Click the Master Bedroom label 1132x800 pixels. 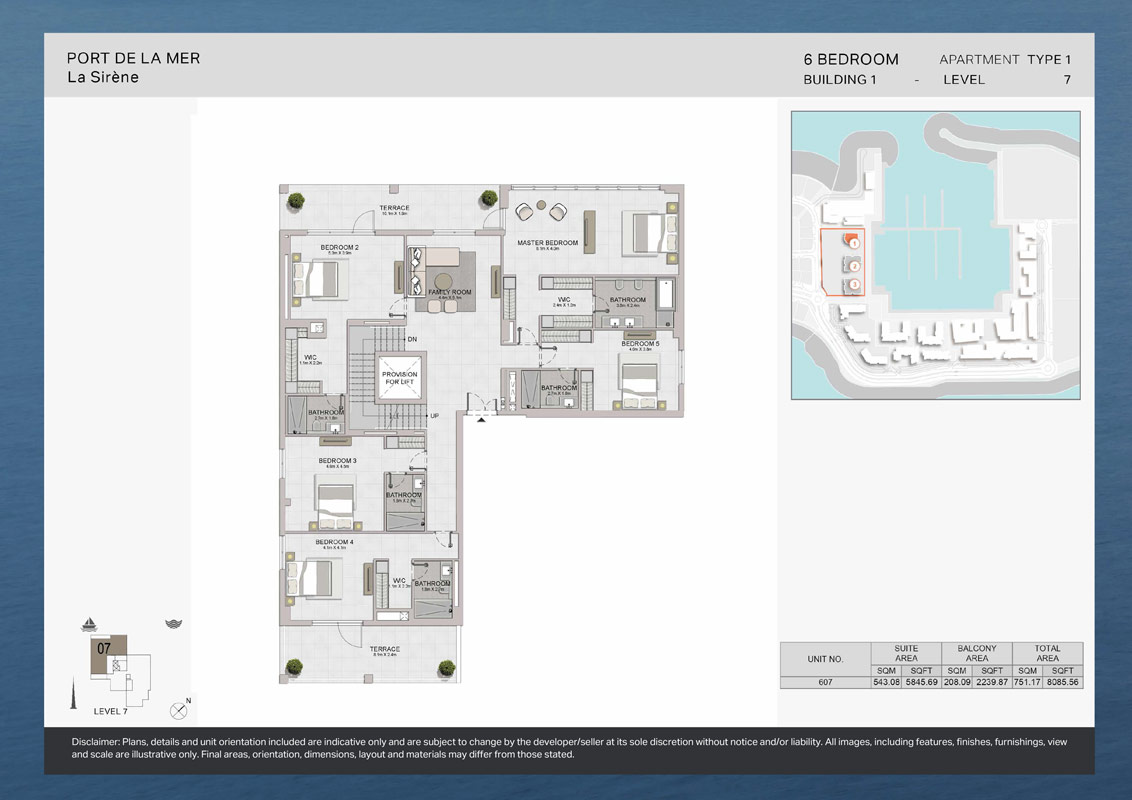point(547,243)
